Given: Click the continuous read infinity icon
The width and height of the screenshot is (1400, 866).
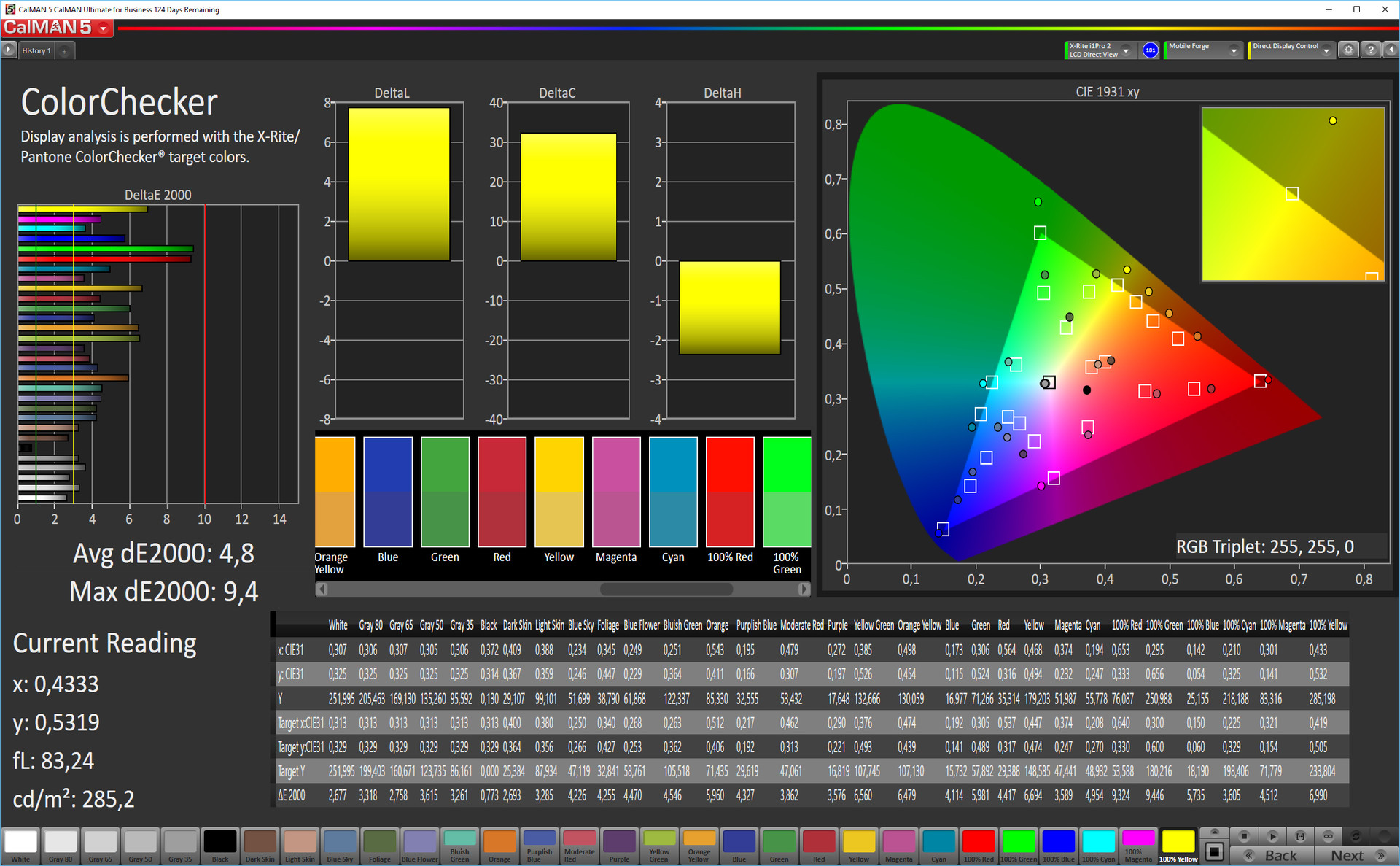Looking at the screenshot, I should pyautogui.click(x=1328, y=835).
